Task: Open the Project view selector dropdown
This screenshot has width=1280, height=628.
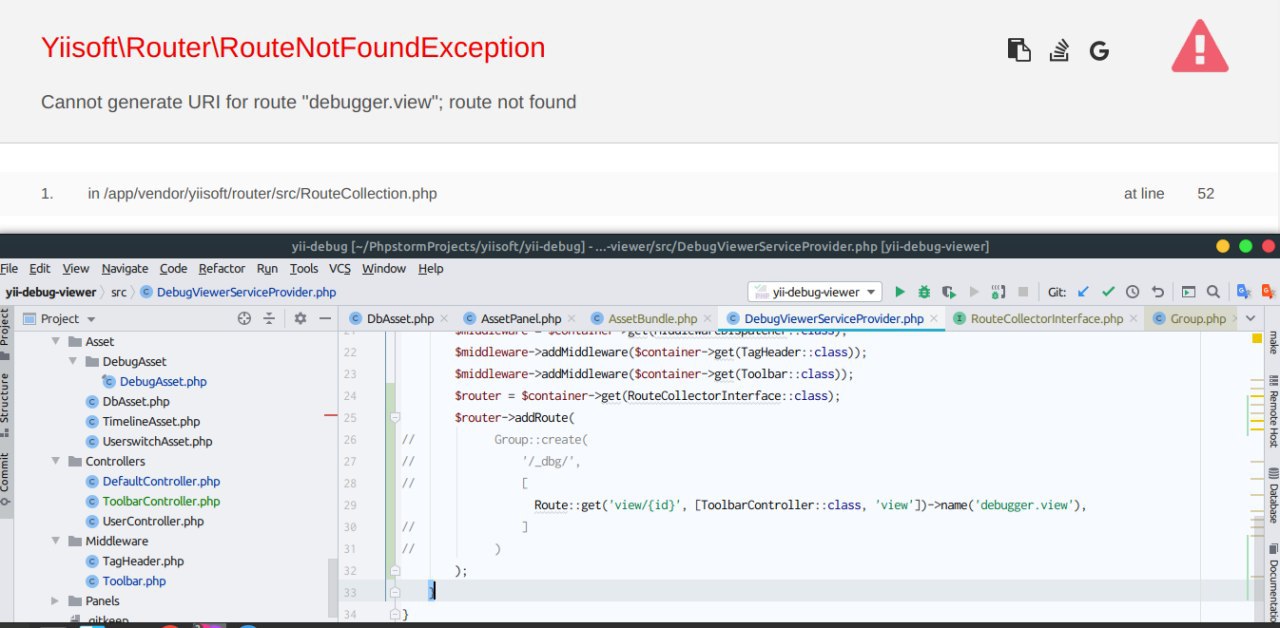Action: (59, 318)
